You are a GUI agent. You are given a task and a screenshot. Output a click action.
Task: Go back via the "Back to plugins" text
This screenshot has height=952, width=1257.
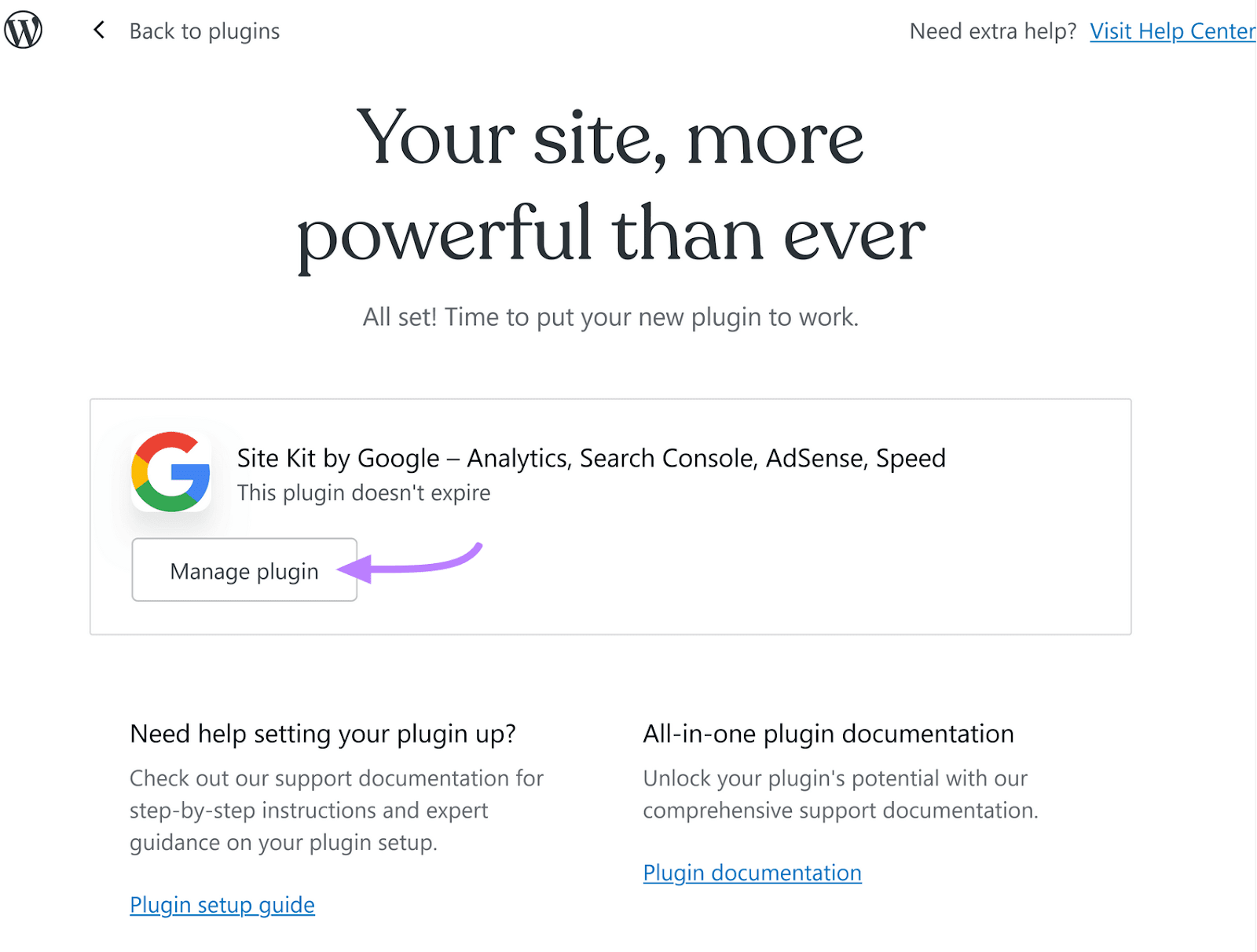tap(204, 31)
